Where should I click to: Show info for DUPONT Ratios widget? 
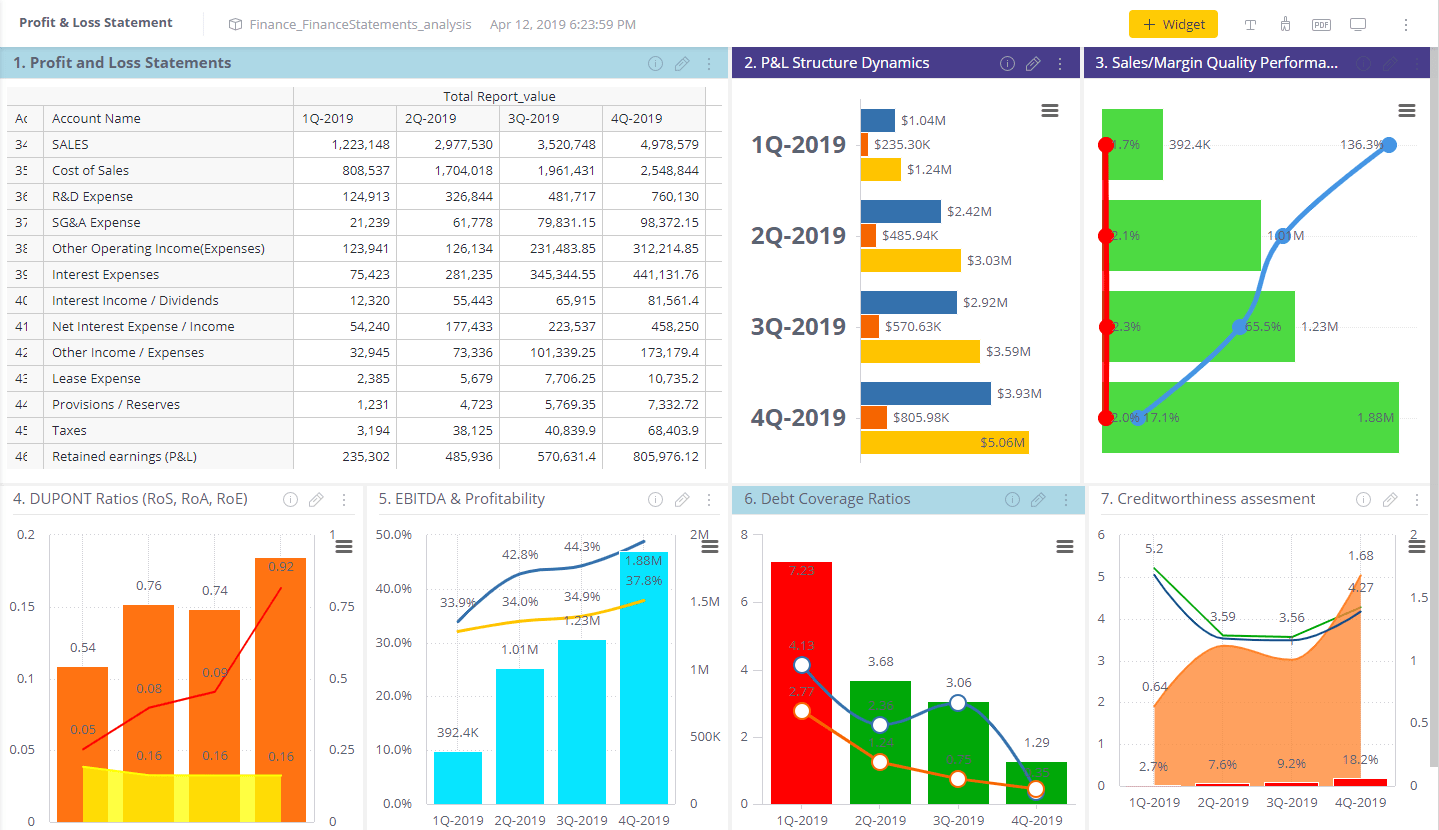click(291, 499)
